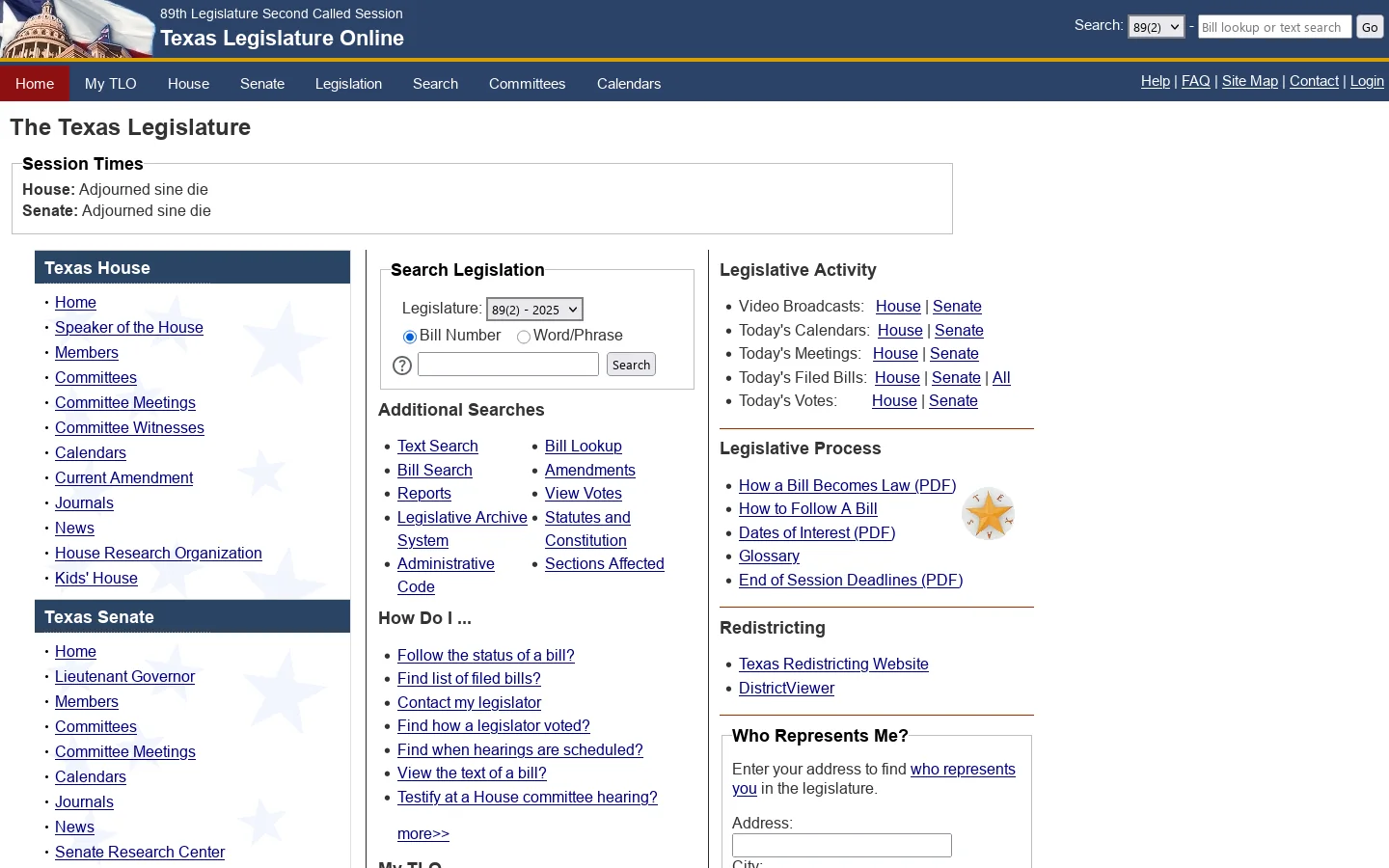
Task: Open Legislative Archive System link
Action: point(462,529)
